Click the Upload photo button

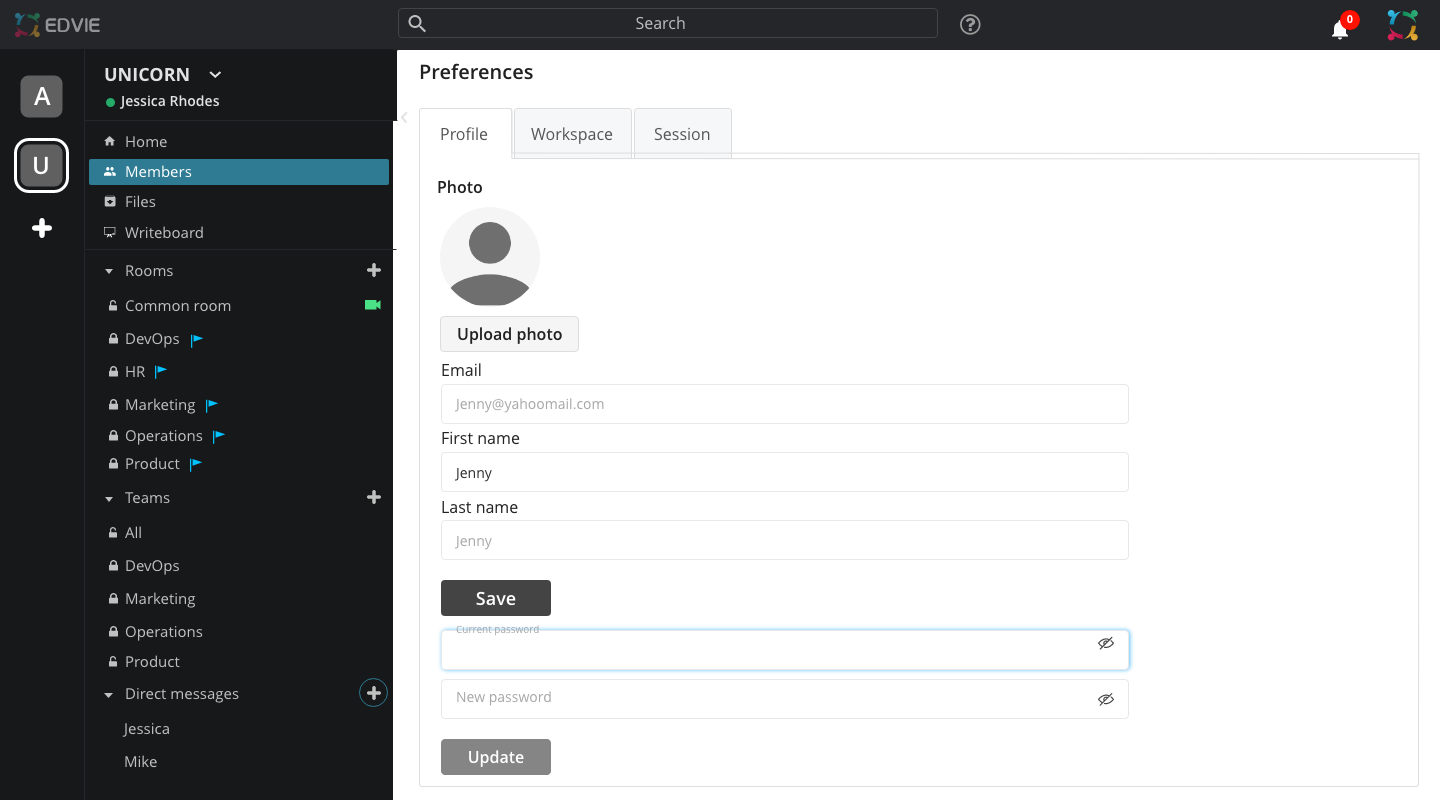pyautogui.click(x=509, y=334)
